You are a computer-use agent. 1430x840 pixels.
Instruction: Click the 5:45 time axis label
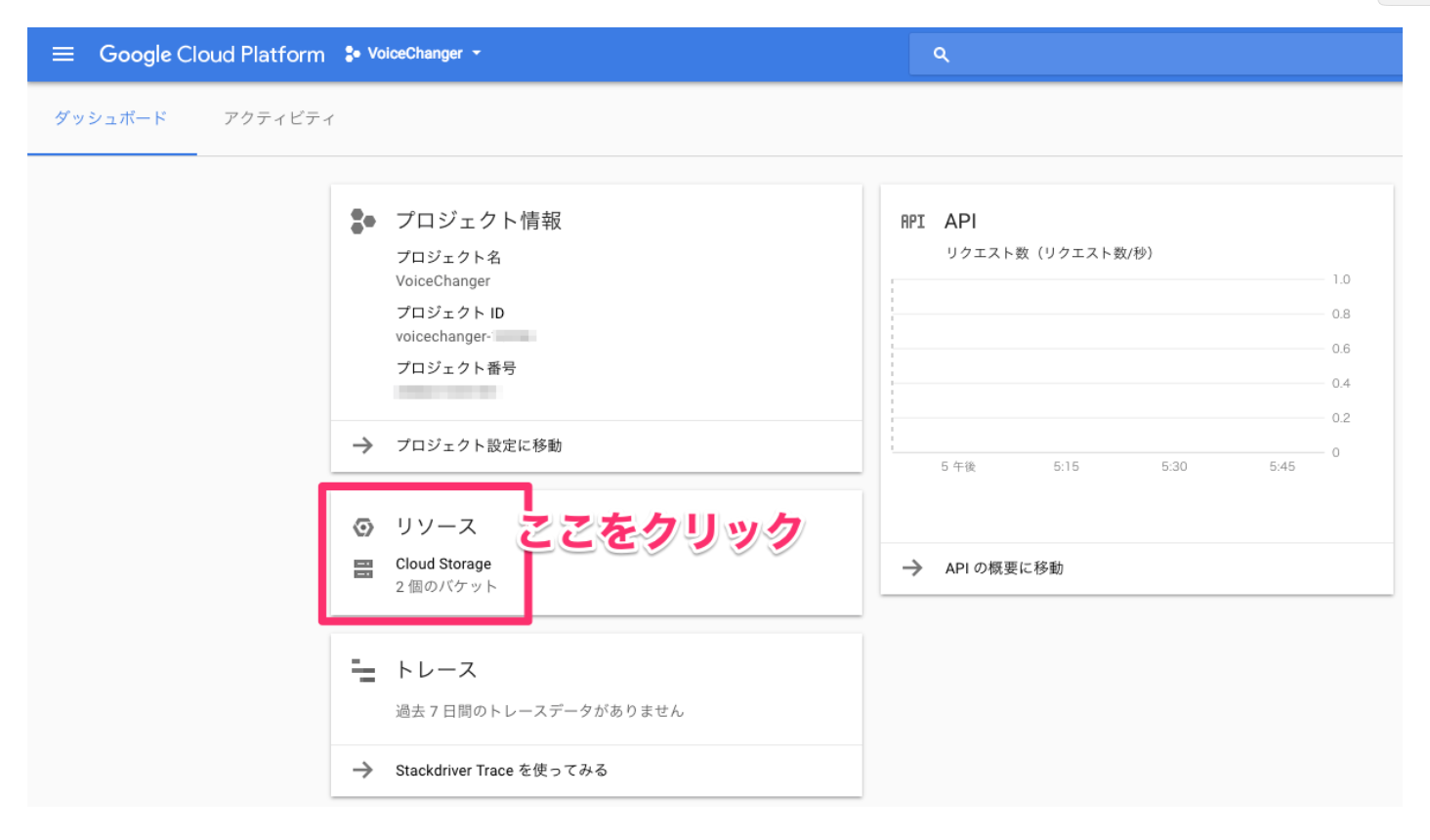[1283, 467]
